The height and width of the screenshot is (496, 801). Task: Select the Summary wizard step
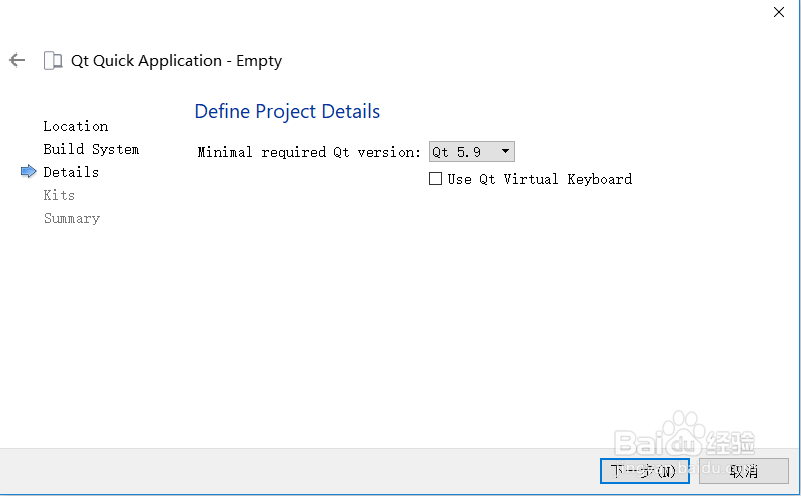coord(72,219)
